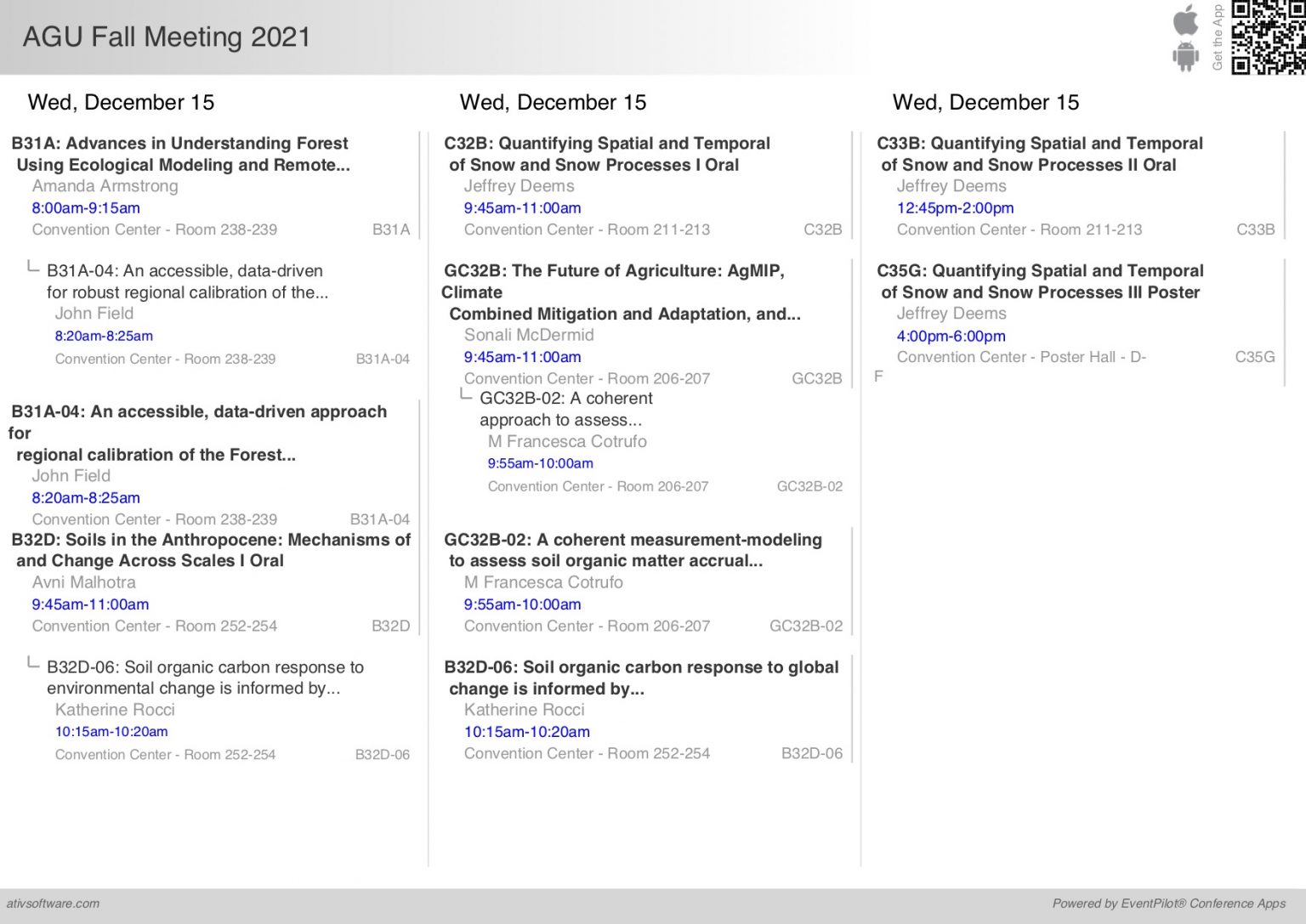
Task: Click the right-aligned "B31A" session code
Action: [391, 230]
